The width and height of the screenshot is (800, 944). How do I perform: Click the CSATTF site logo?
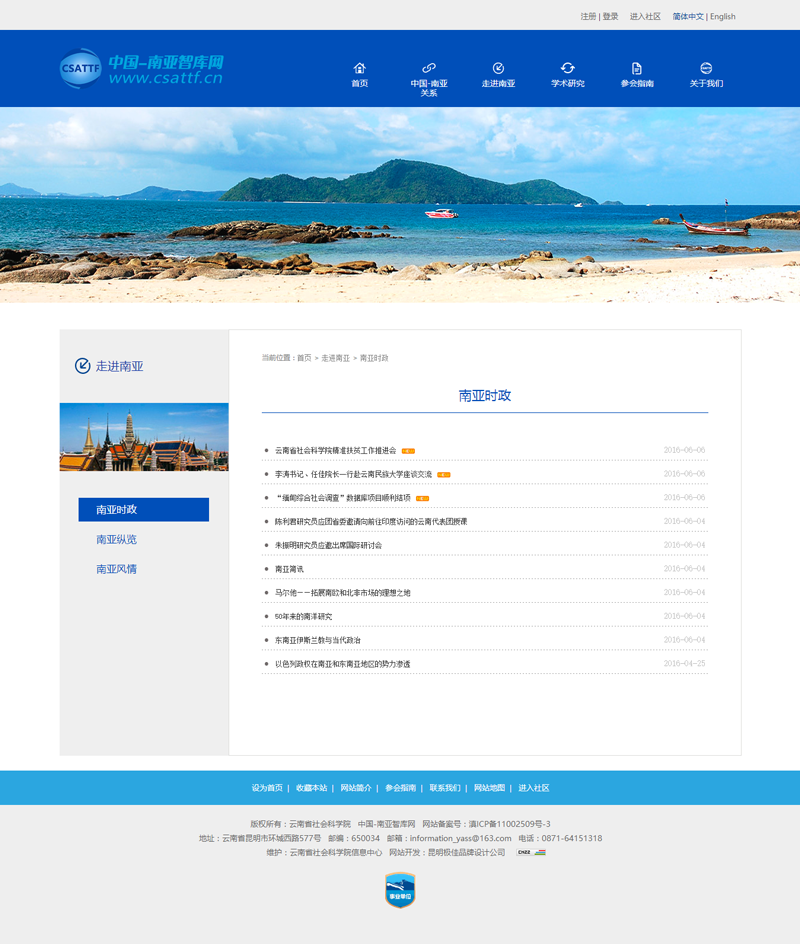(x=141, y=69)
